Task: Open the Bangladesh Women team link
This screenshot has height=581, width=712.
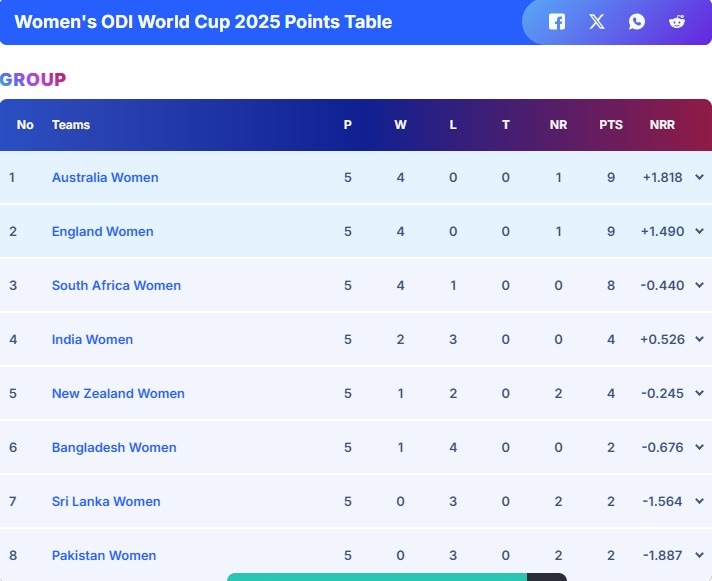Action: point(114,447)
